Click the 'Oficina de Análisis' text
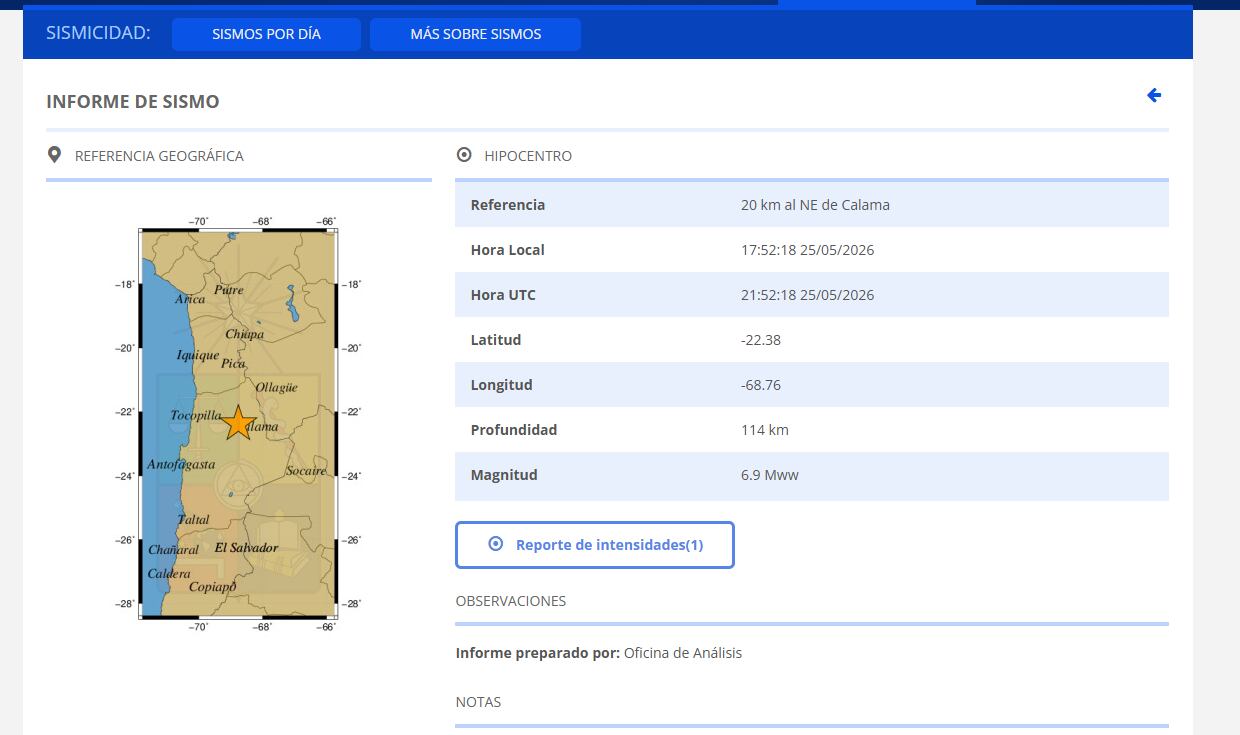This screenshot has width=1240, height=735. pos(683,653)
